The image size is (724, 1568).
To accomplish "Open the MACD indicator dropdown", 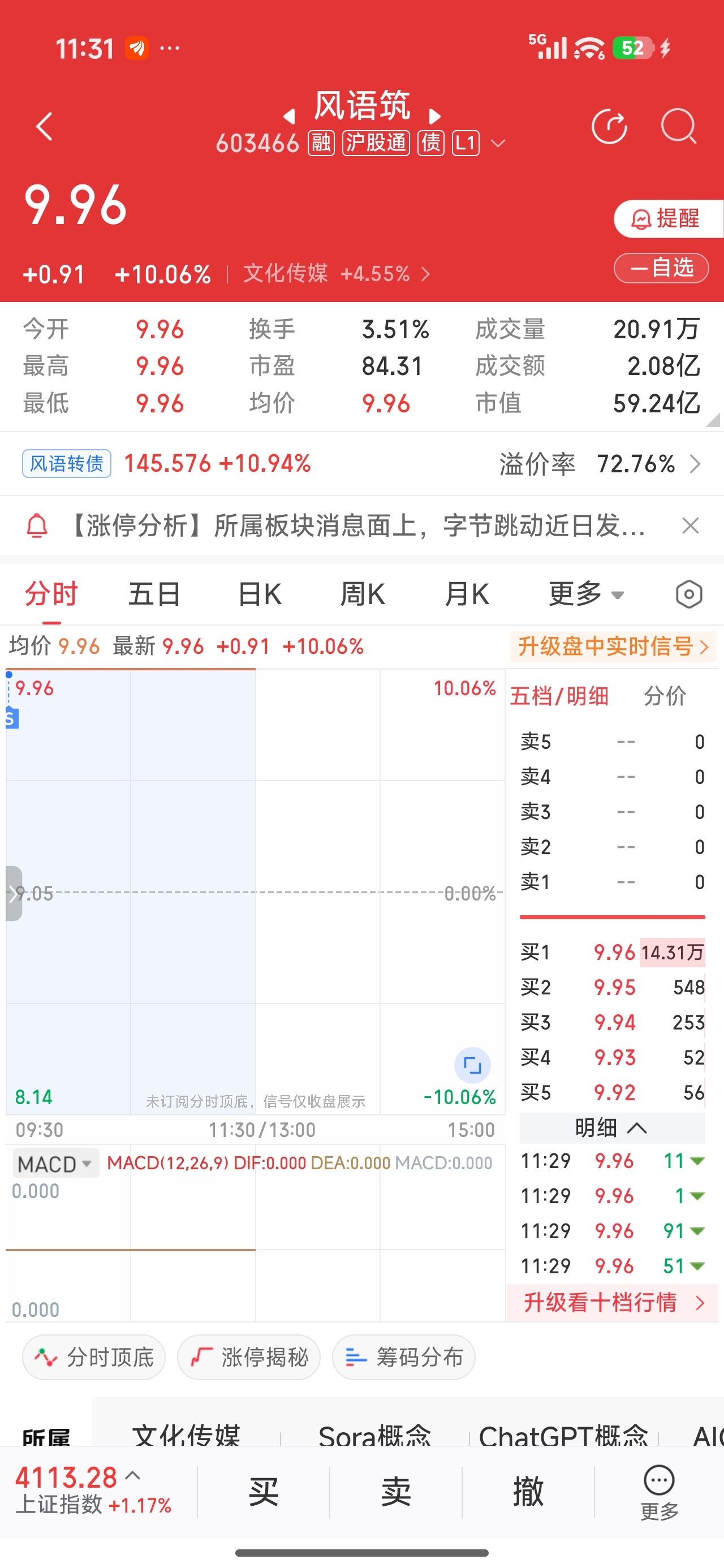I will point(55,1164).
